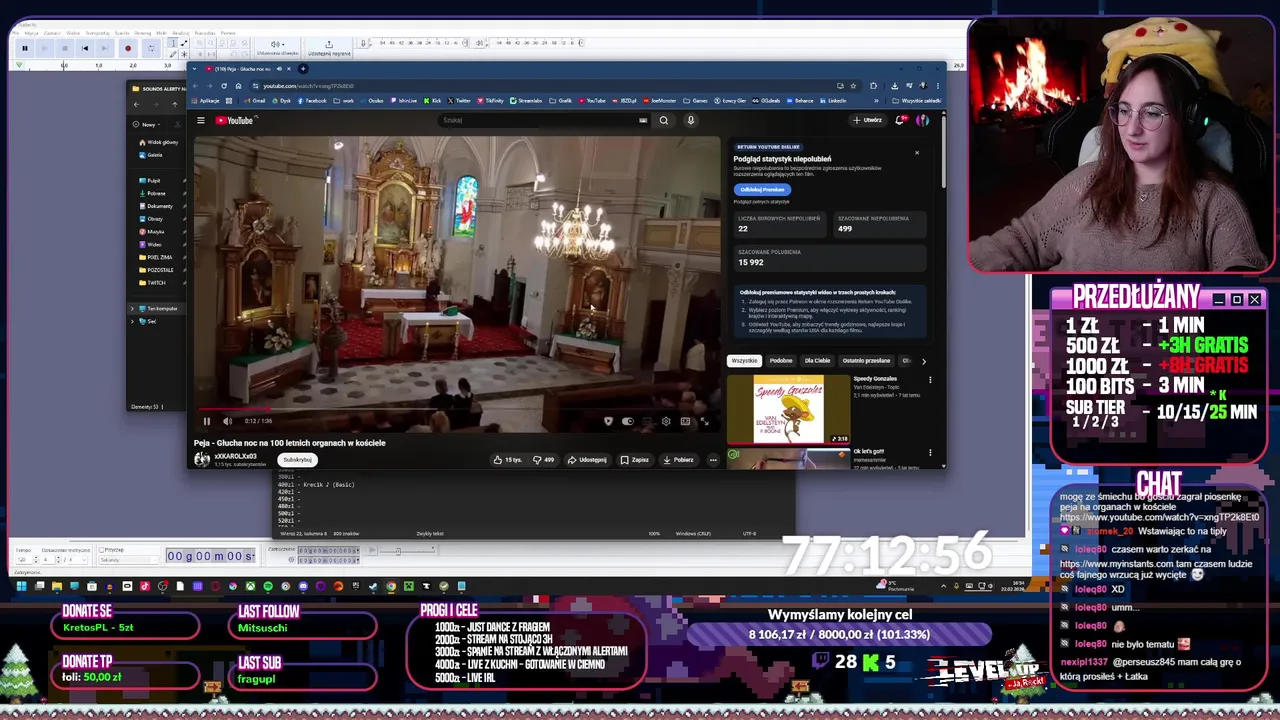Open Streamlabs bookmark
The image size is (1280, 720).
pos(526,100)
